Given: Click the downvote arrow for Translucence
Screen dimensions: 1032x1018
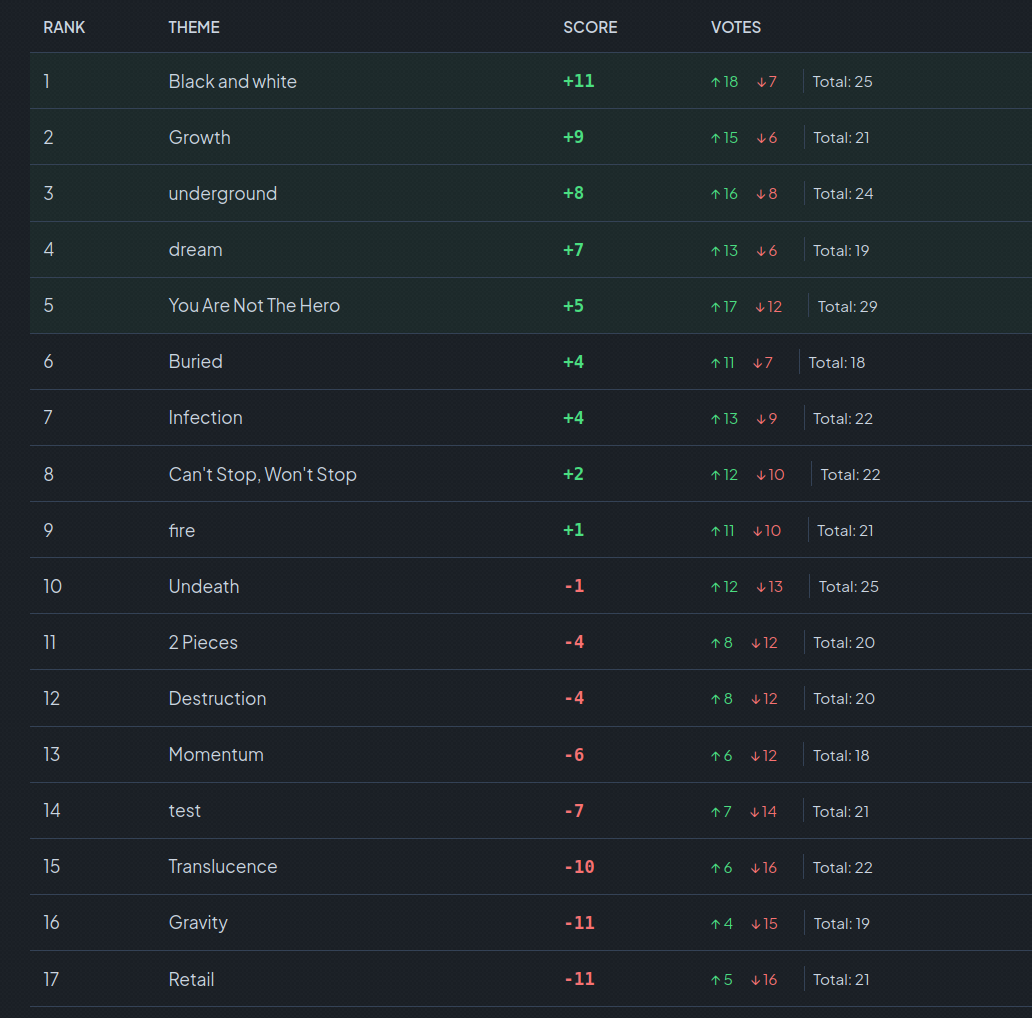Looking at the screenshot, I should tap(755, 868).
